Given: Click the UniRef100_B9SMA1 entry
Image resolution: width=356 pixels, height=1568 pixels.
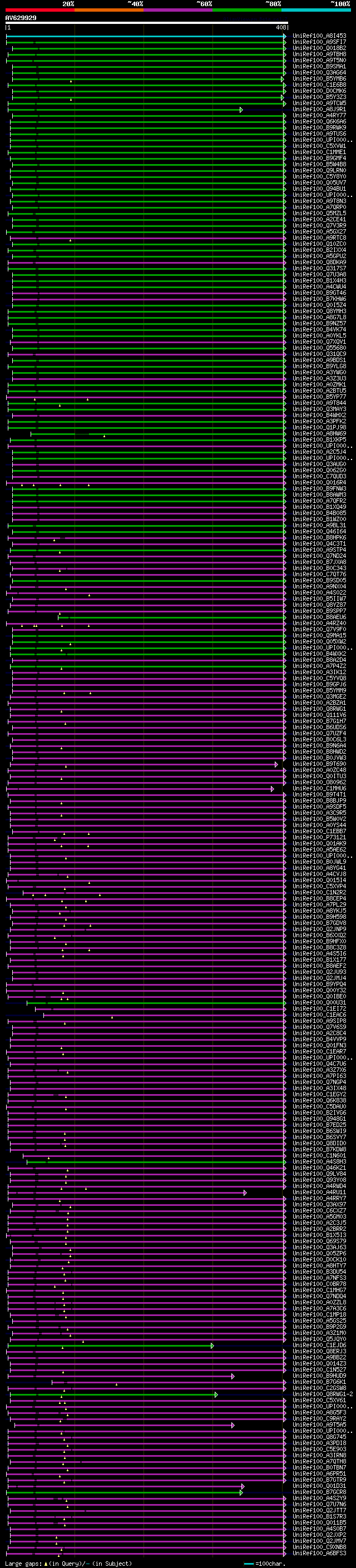Looking at the screenshot, I should [x=319, y=67].
